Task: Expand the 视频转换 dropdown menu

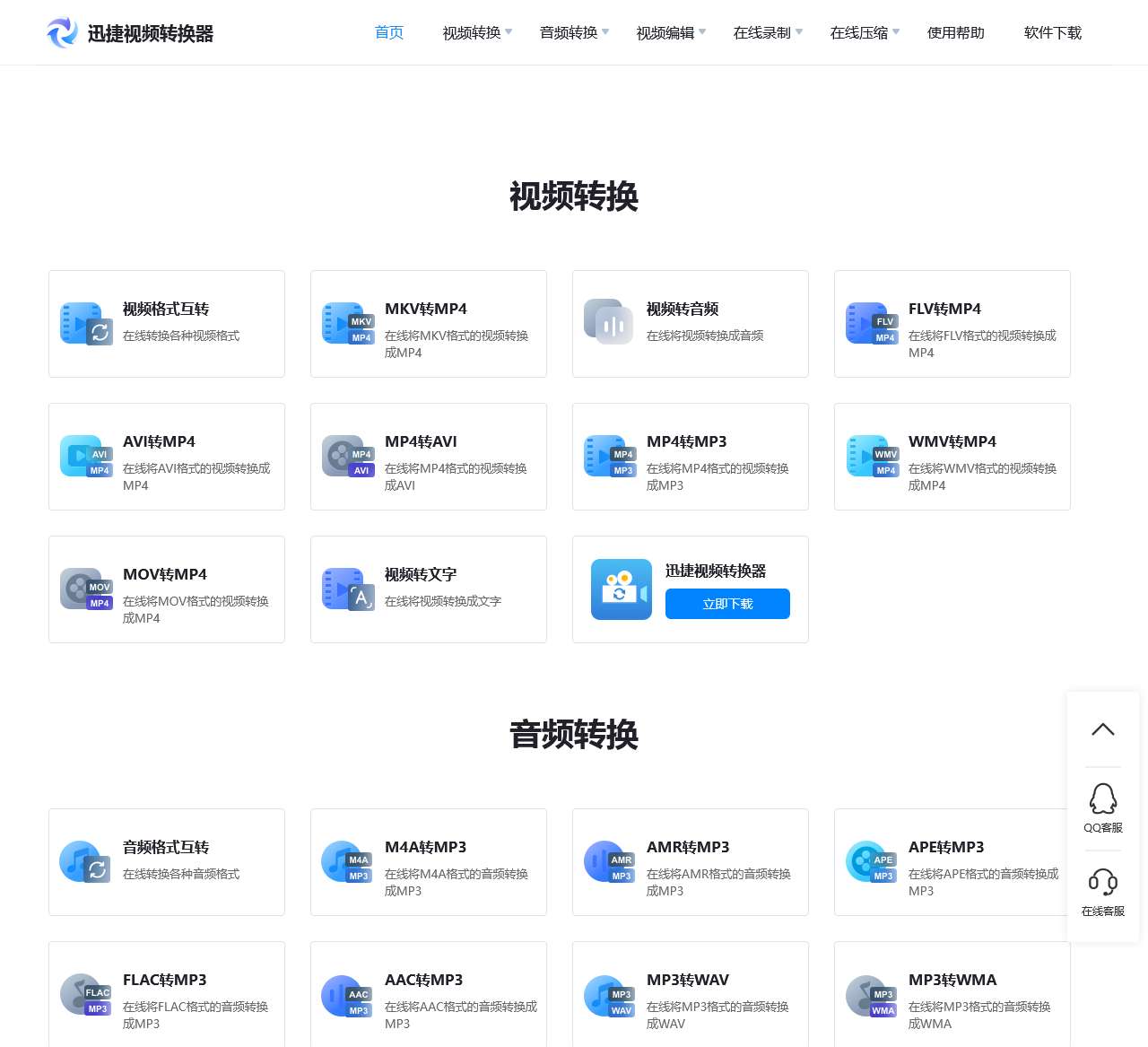Action: pos(477,33)
